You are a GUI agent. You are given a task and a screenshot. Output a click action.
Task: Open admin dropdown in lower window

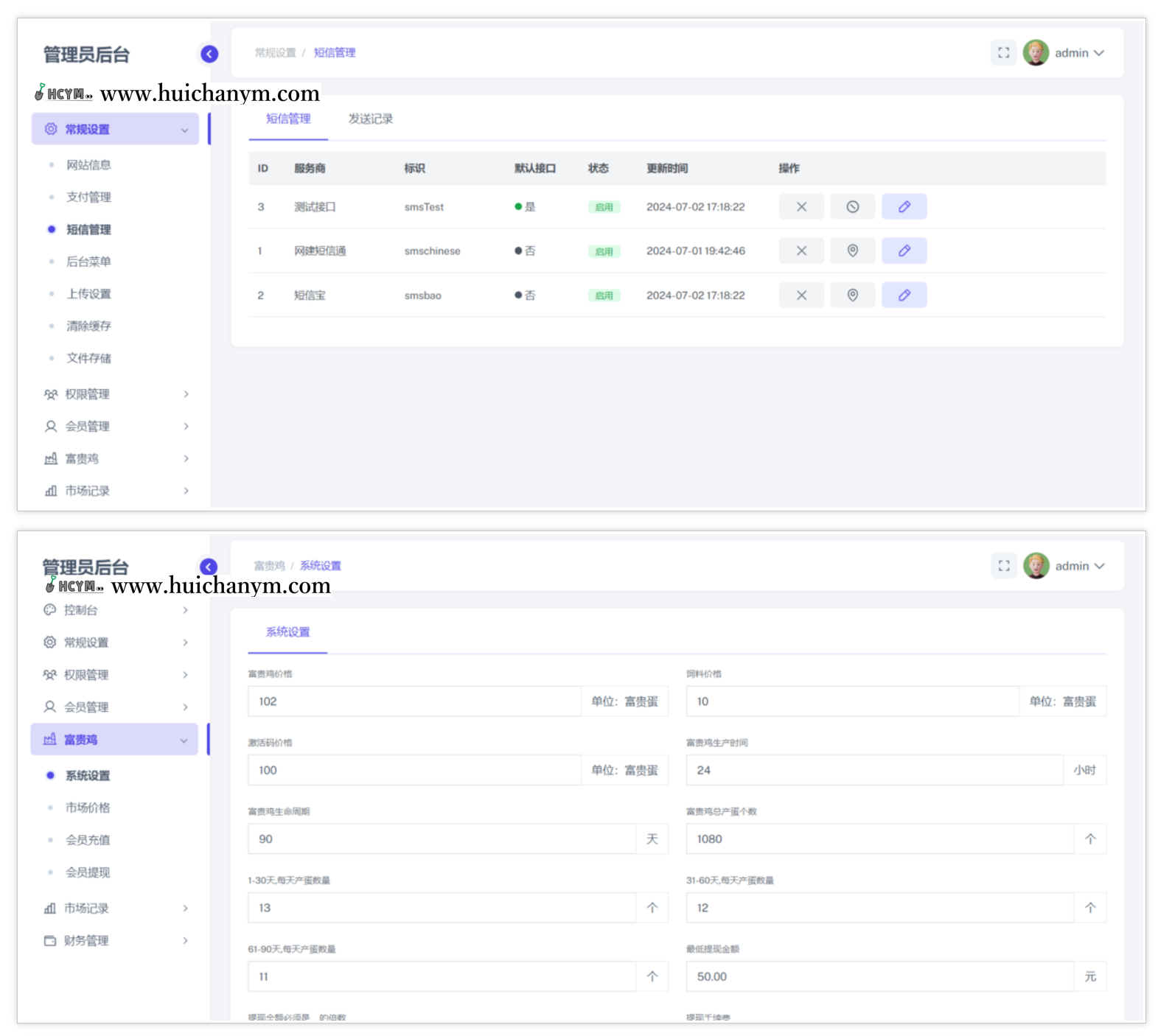tap(1080, 566)
